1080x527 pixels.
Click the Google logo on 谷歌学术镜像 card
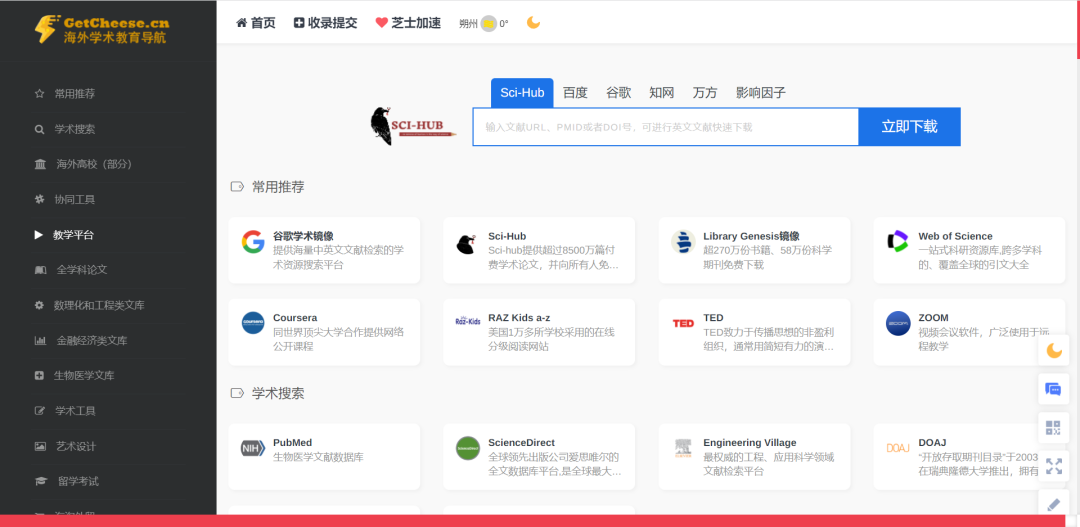point(253,242)
